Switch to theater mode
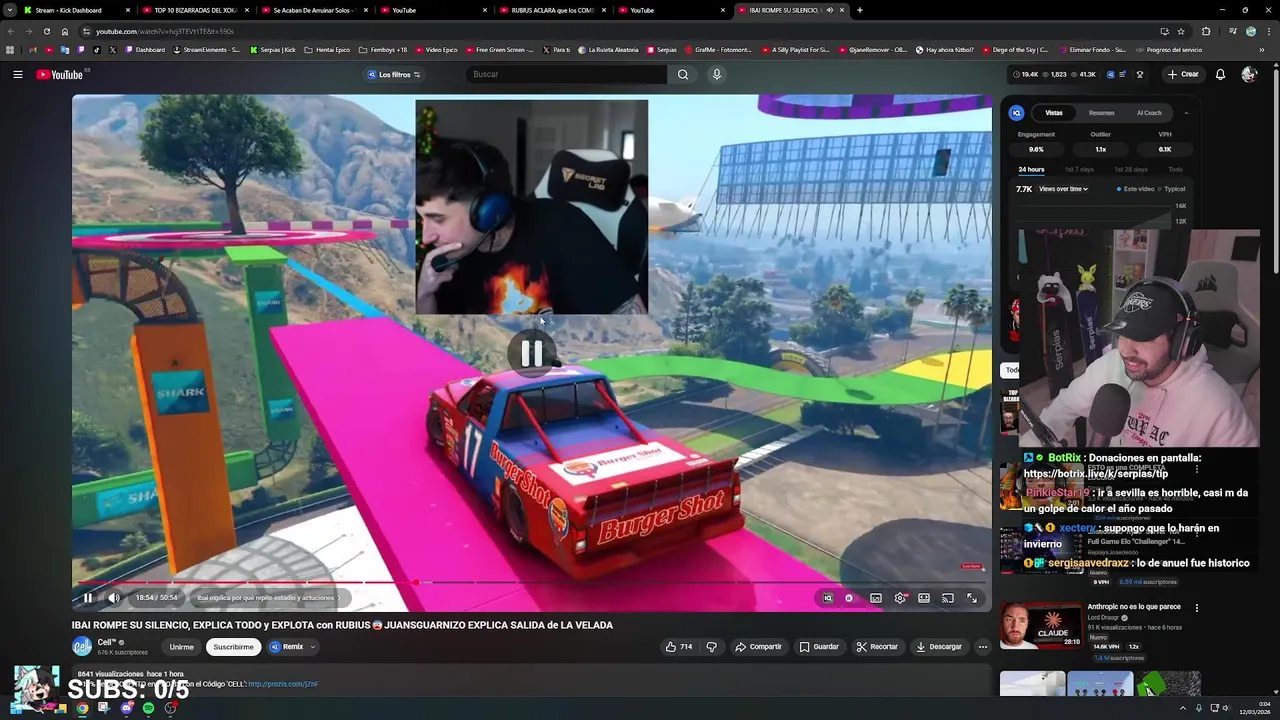1280x720 pixels. pyautogui.click(x=924, y=598)
